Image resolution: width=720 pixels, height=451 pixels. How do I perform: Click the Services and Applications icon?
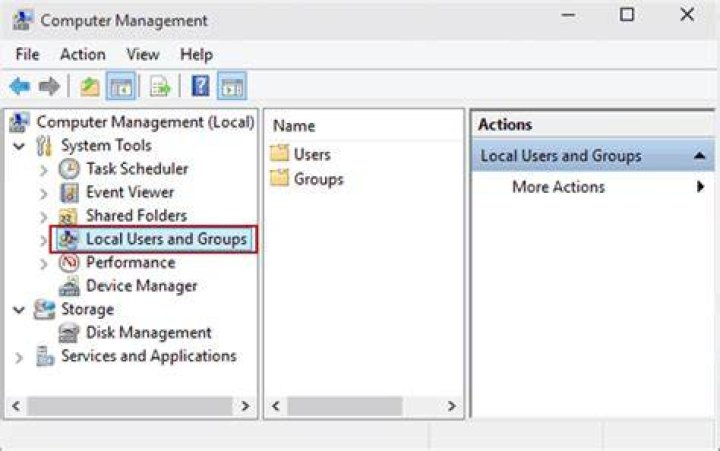click(45, 356)
